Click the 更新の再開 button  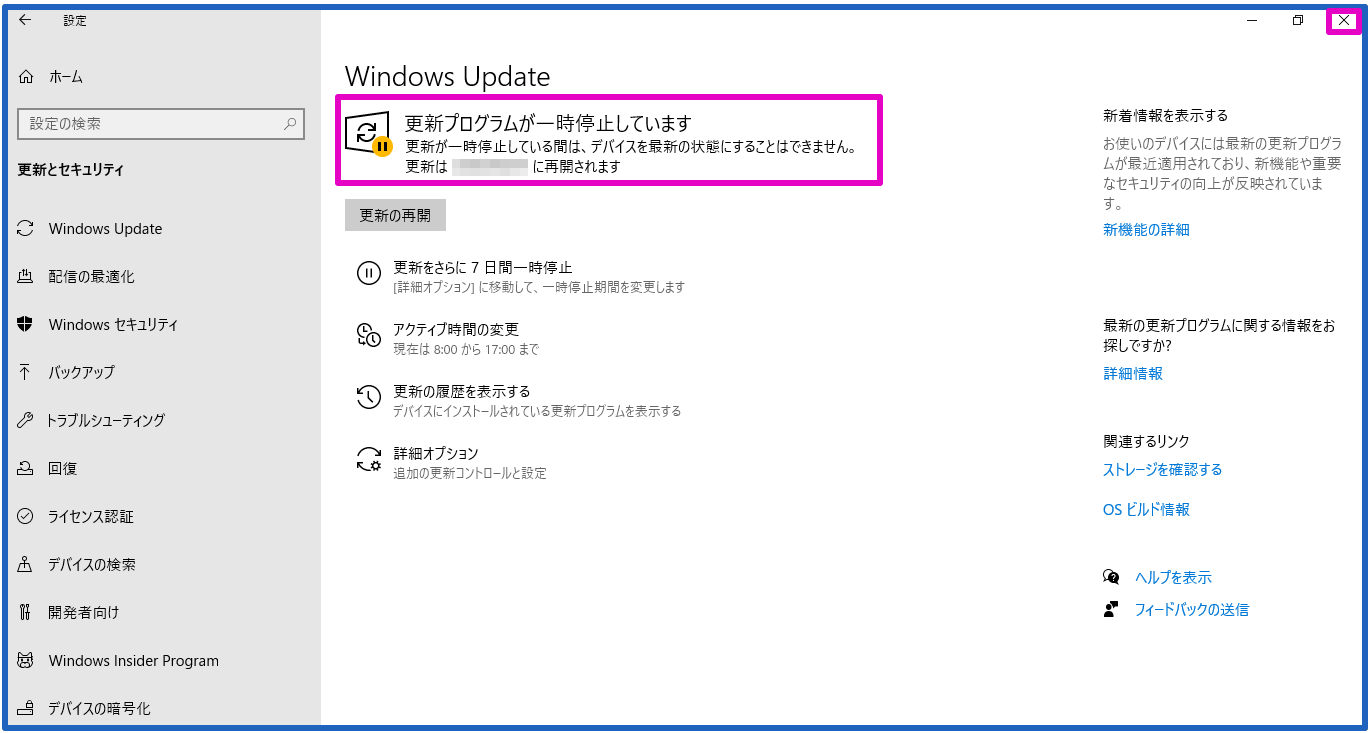click(x=395, y=215)
